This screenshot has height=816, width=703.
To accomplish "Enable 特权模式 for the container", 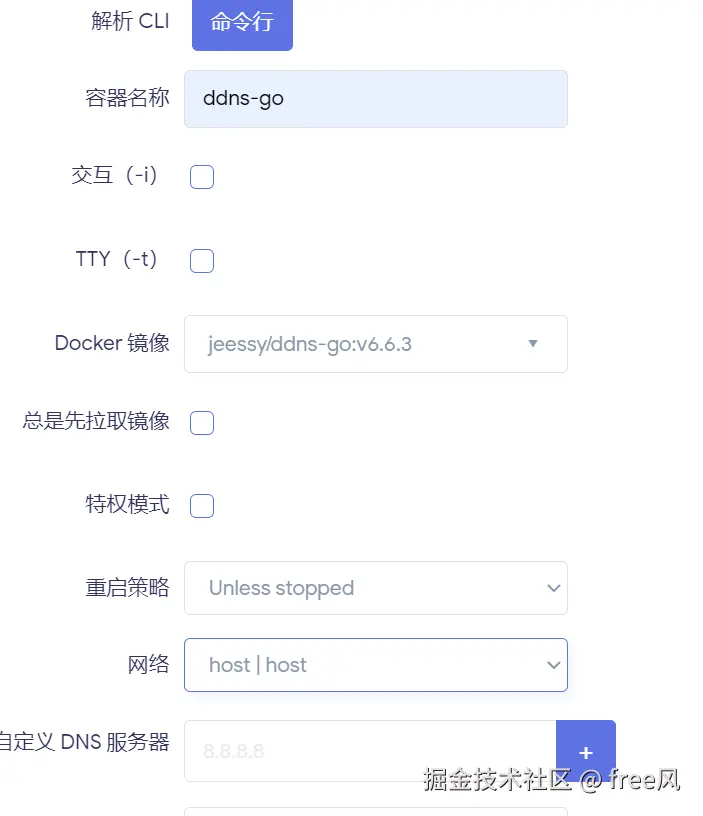I will click(x=201, y=506).
